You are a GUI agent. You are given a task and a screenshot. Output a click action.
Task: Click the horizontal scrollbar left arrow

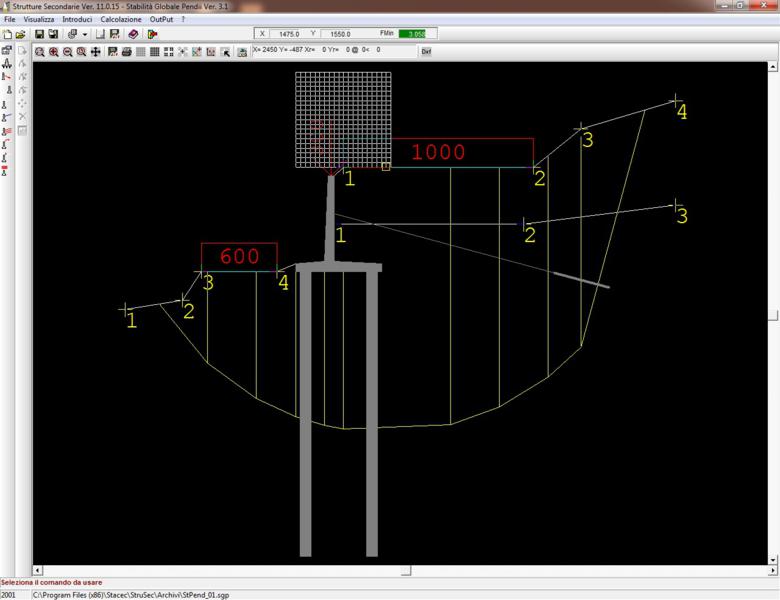point(38,570)
